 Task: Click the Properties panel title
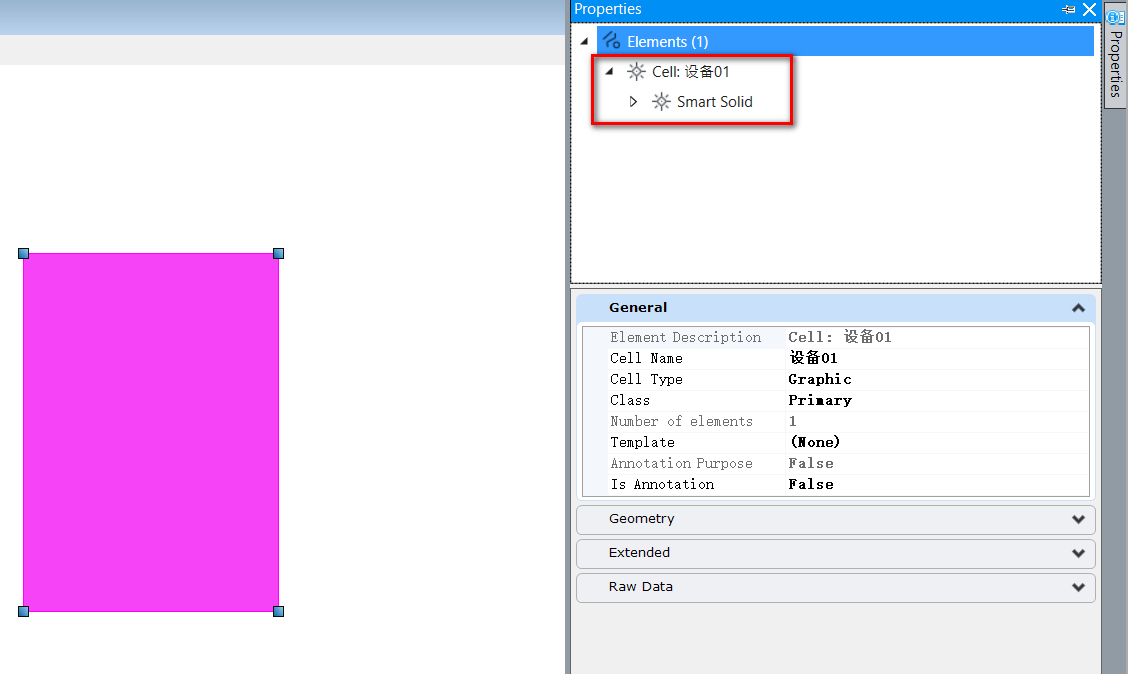pos(607,9)
